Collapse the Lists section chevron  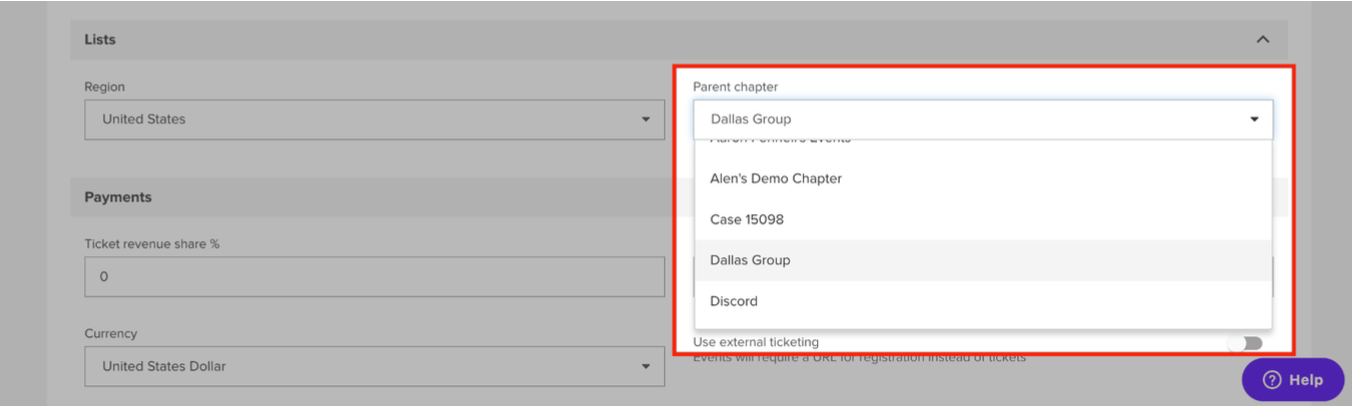(x=1262, y=40)
